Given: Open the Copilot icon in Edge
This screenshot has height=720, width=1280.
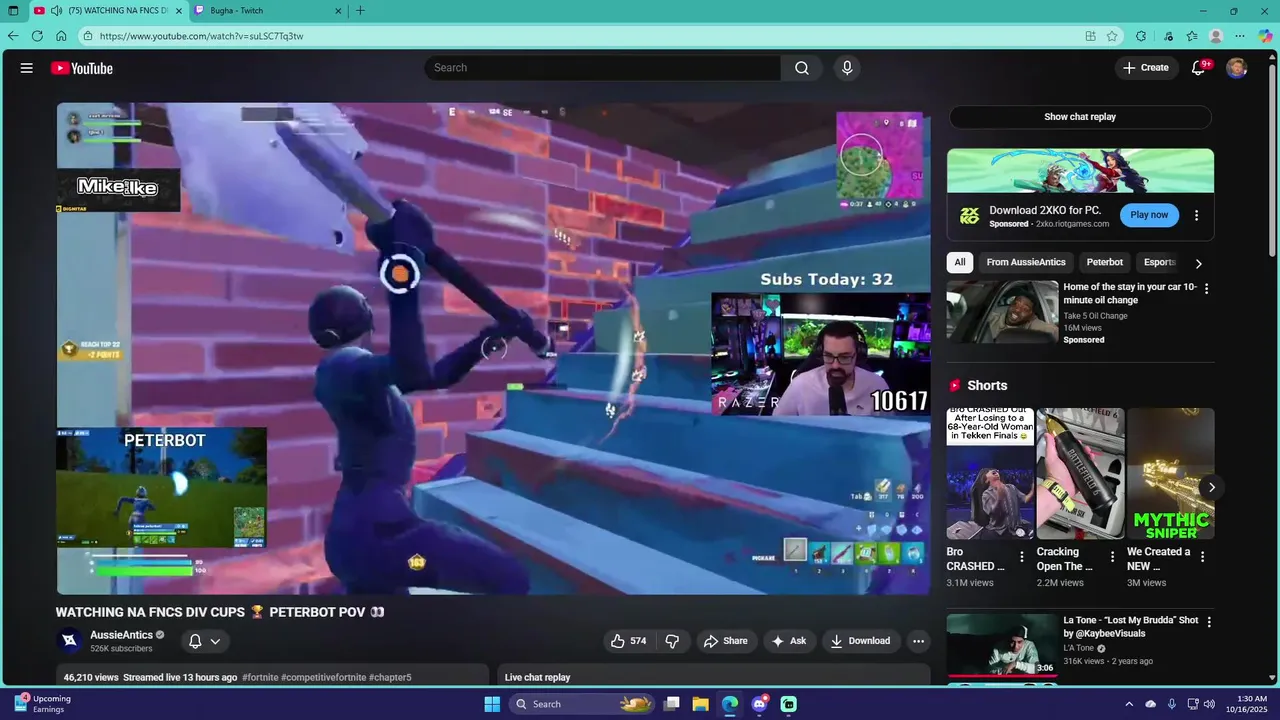Looking at the screenshot, I should tap(1265, 36).
